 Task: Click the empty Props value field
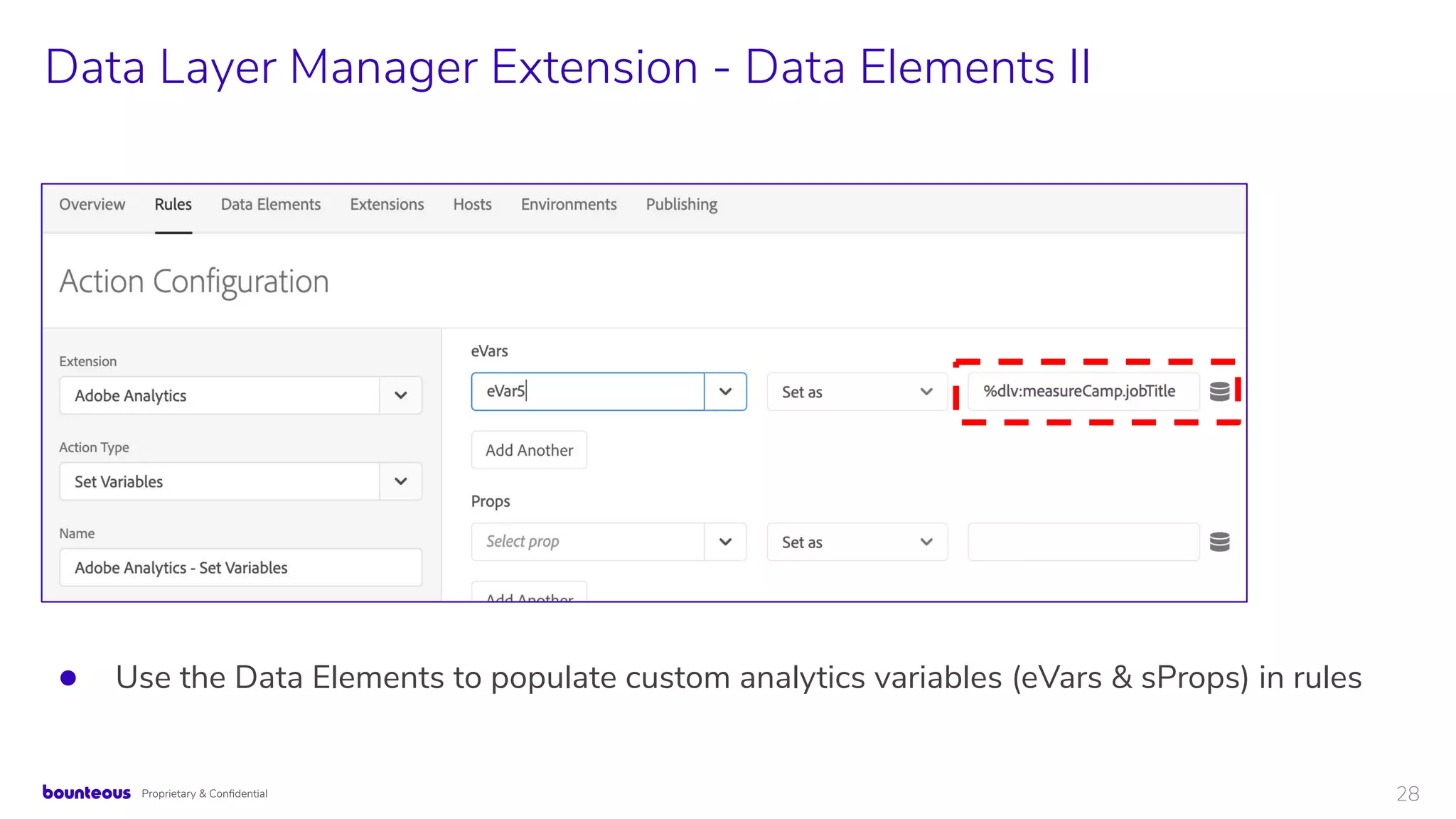pyautogui.click(x=1083, y=542)
